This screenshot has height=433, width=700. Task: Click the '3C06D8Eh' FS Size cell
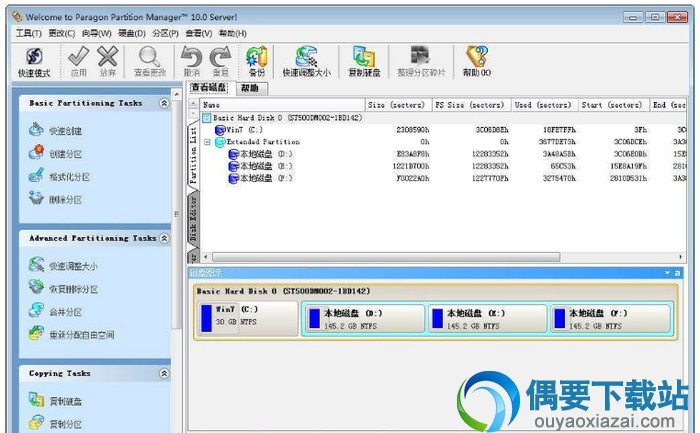click(492, 130)
